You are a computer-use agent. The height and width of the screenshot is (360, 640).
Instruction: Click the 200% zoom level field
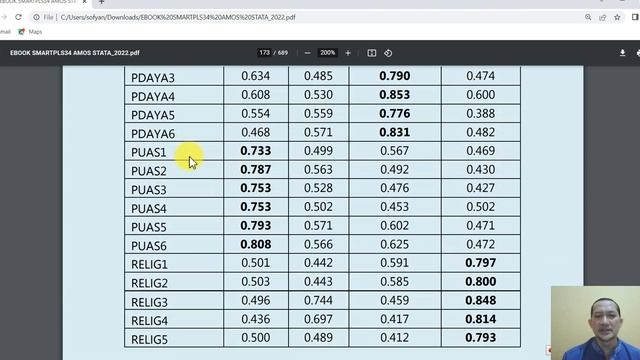coord(327,53)
